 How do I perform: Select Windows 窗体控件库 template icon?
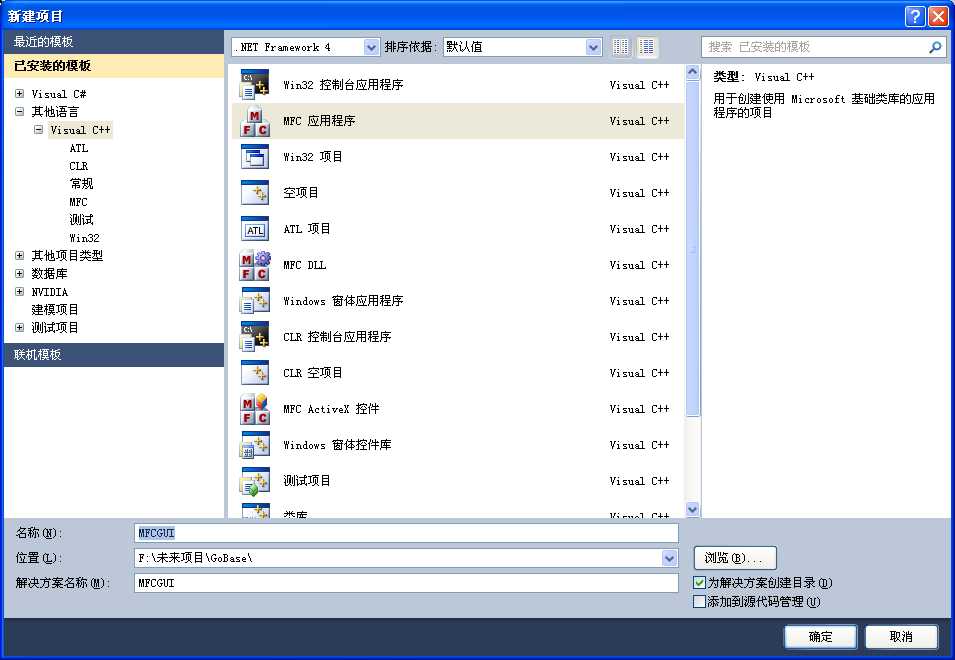(x=255, y=445)
